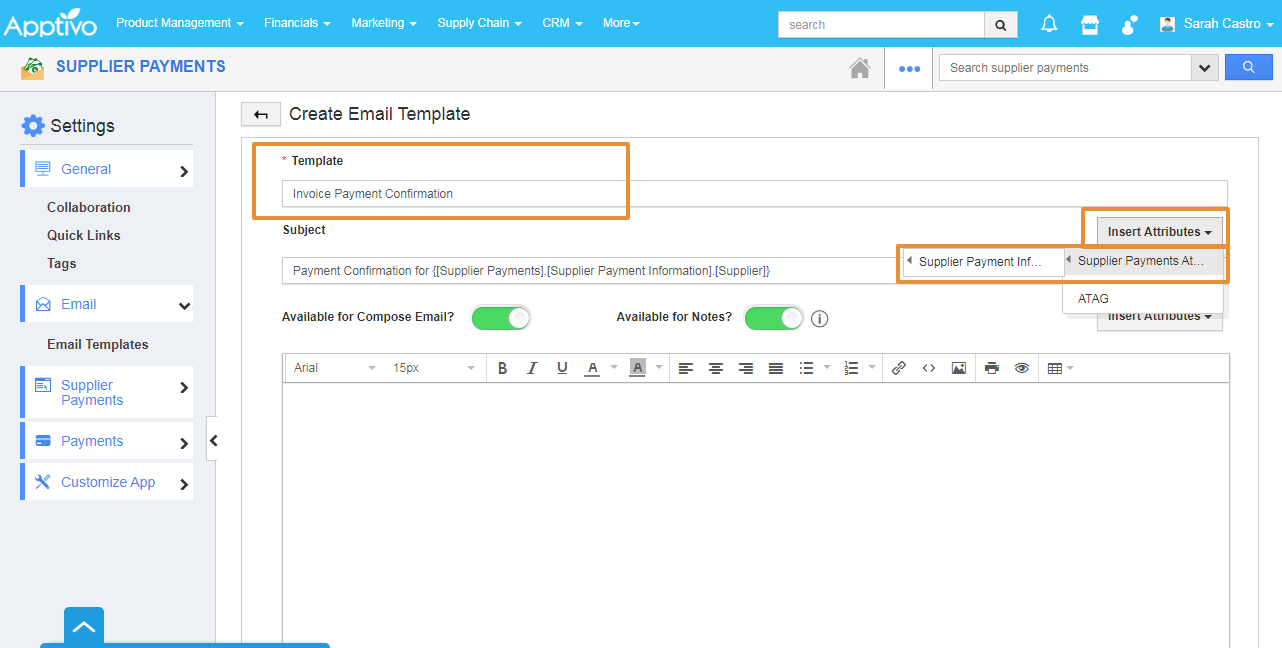
Task: Open the app store icon in header
Action: pos(1090,24)
